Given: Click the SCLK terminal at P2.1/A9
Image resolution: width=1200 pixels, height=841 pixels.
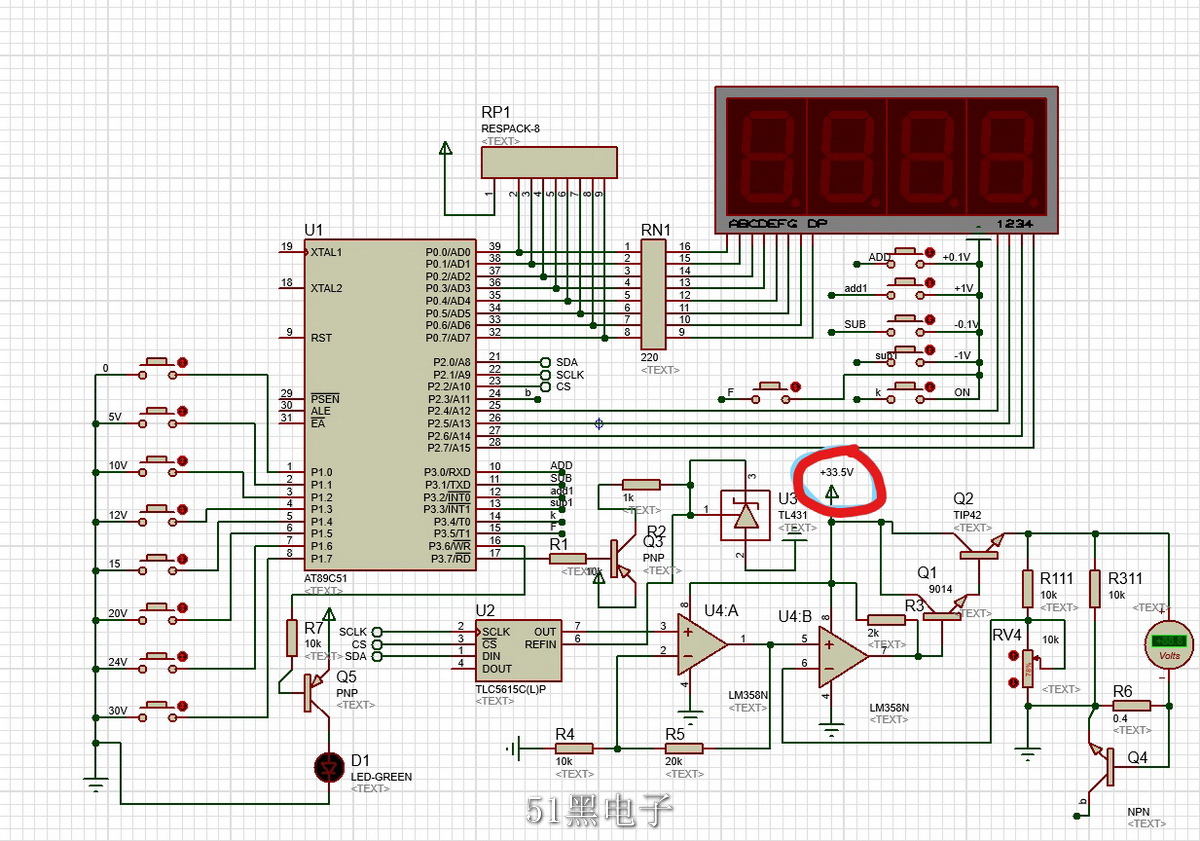Looking at the screenshot, I should click(x=545, y=374).
